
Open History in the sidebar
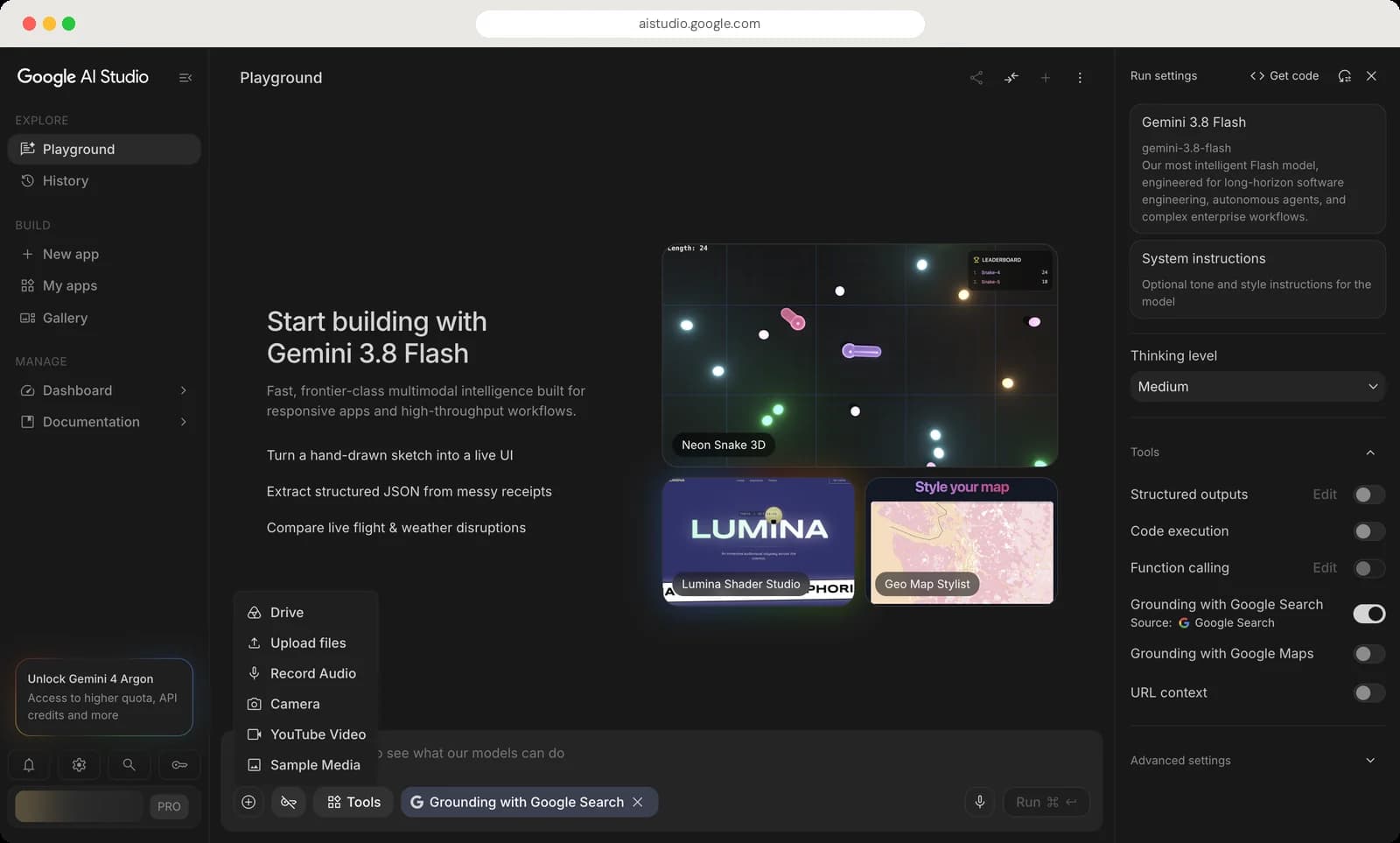pos(104,181)
